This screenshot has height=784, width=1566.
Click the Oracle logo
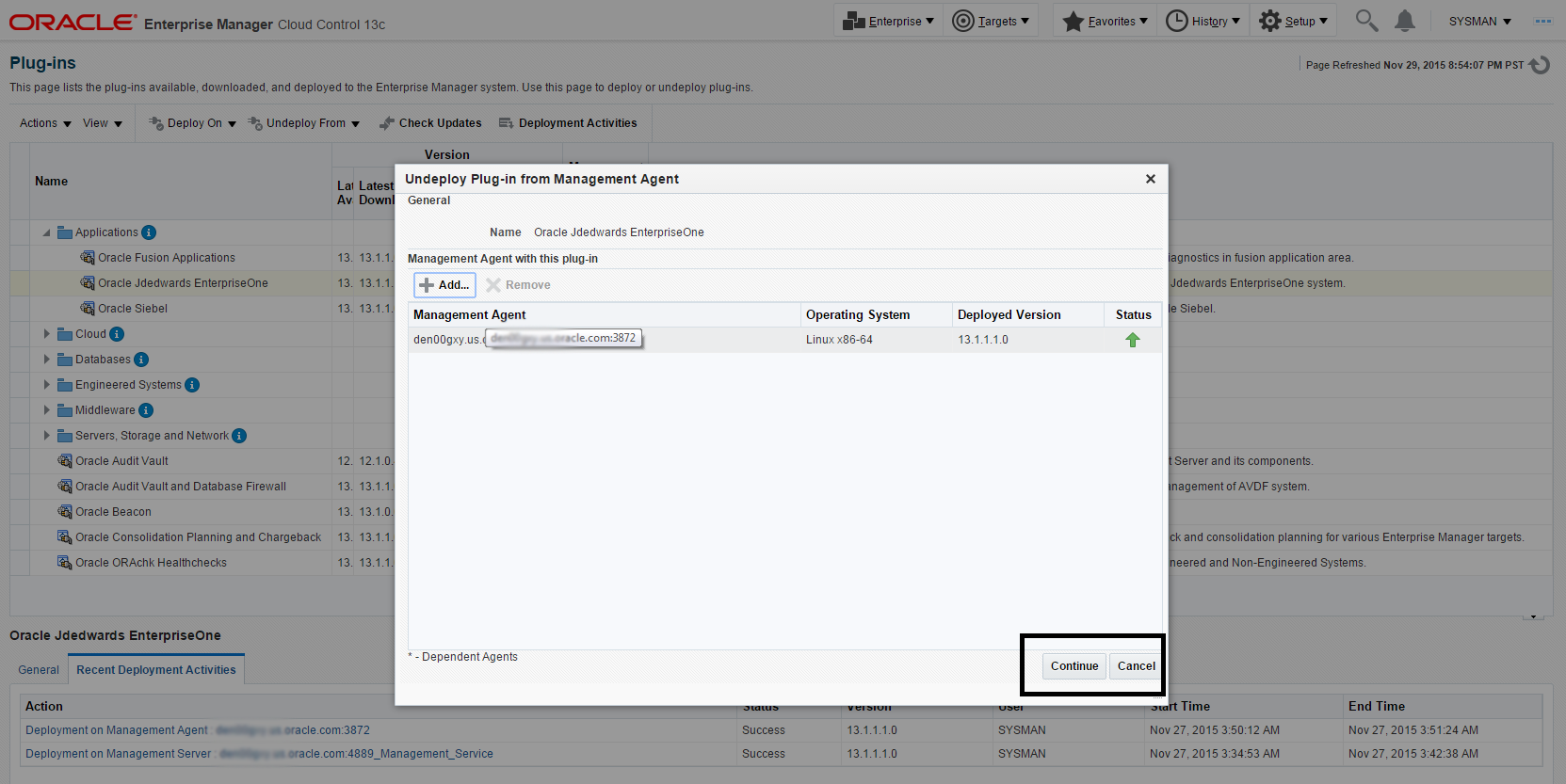coord(73,22)
